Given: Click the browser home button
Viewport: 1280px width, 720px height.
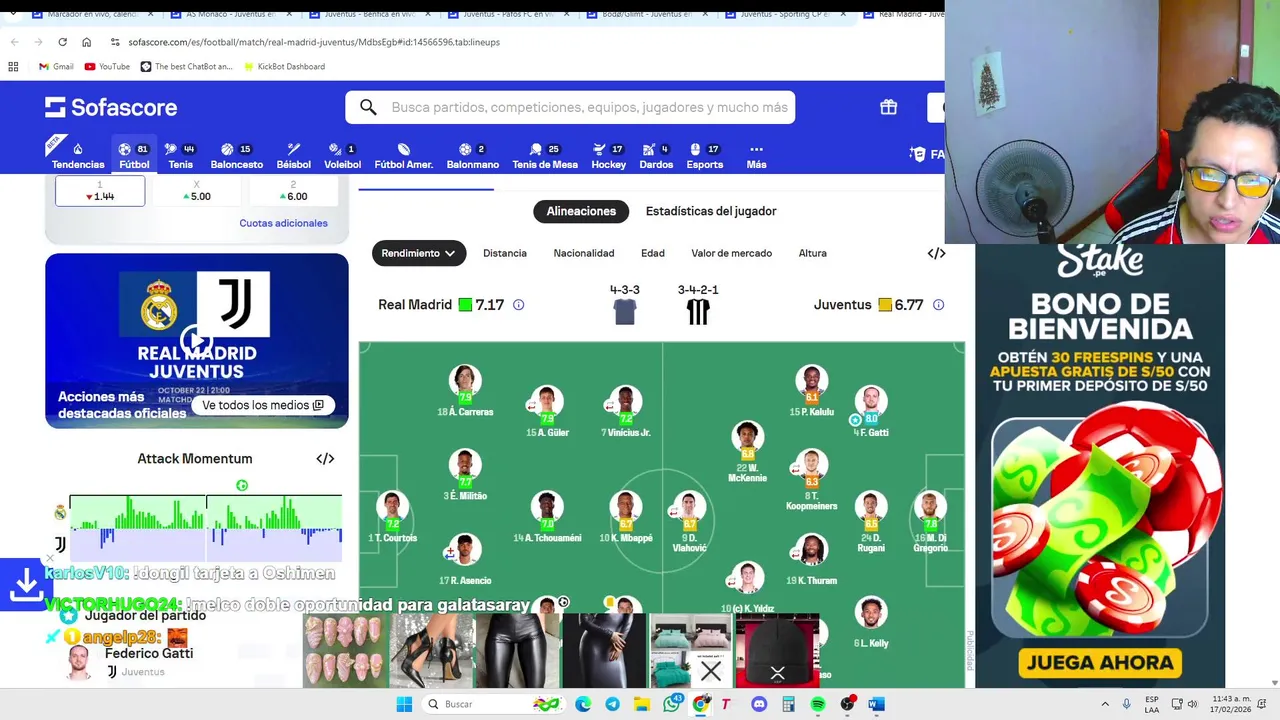Looking at the screenshot, I should [x=86, y=42].
